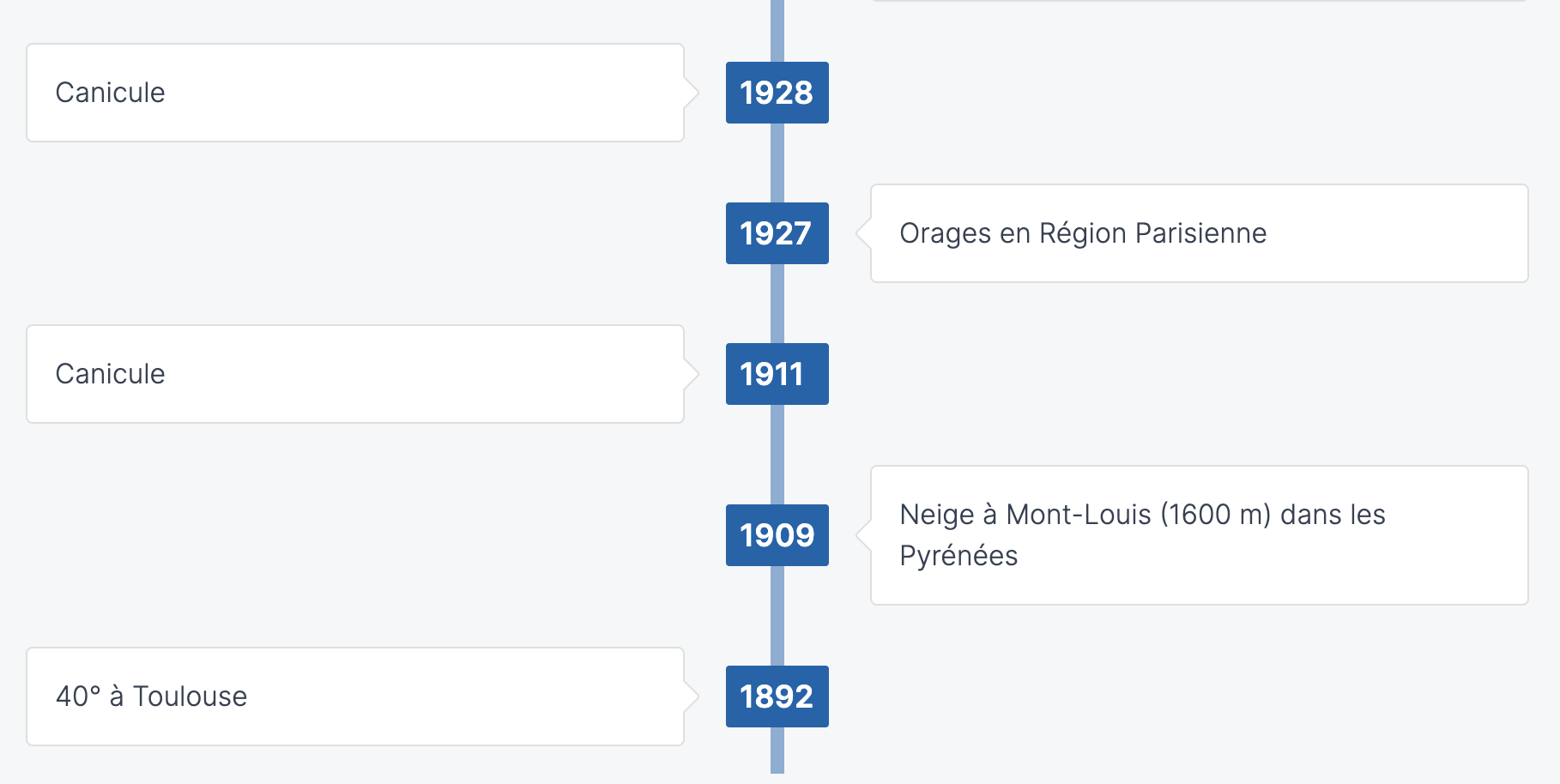Click the timeline line between 1927 and 1911
This screenshot has width=1560, height=784.
pos(777,304)
